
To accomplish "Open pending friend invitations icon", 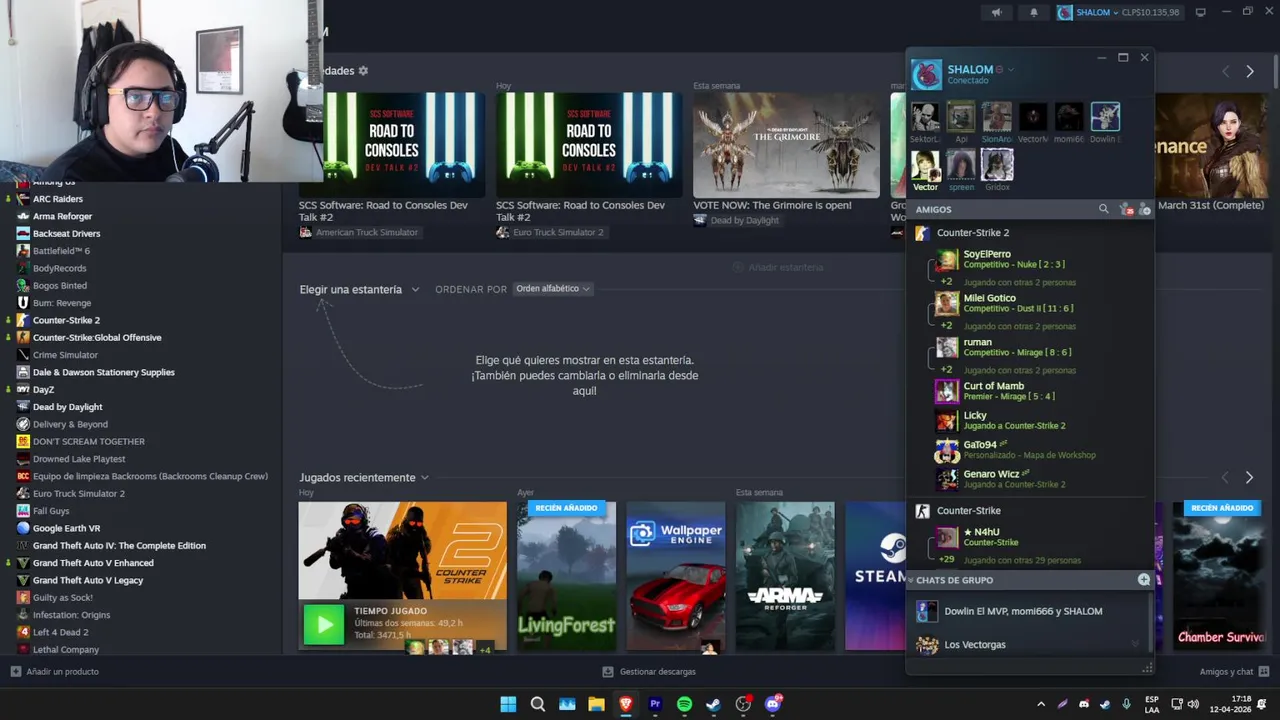I will [1127, 209].
